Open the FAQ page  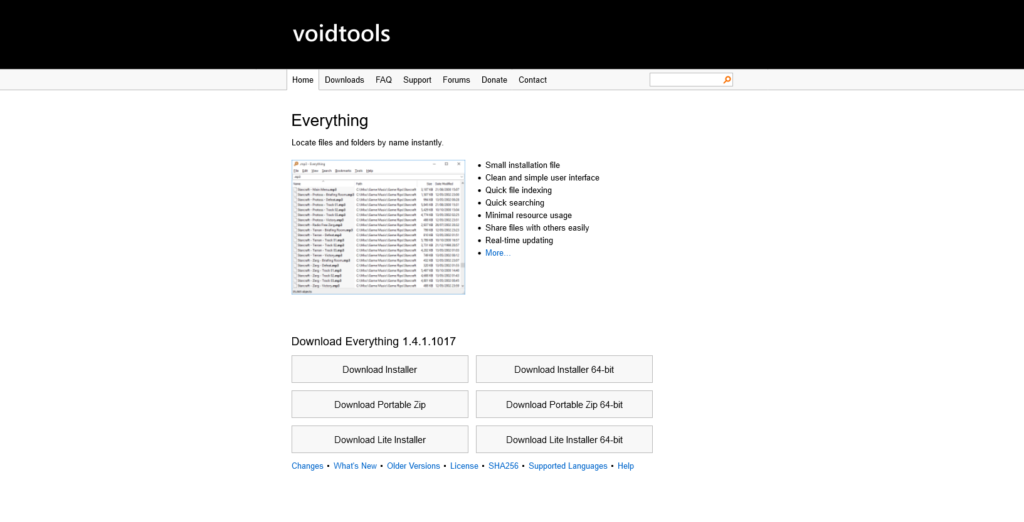[383, 80]
